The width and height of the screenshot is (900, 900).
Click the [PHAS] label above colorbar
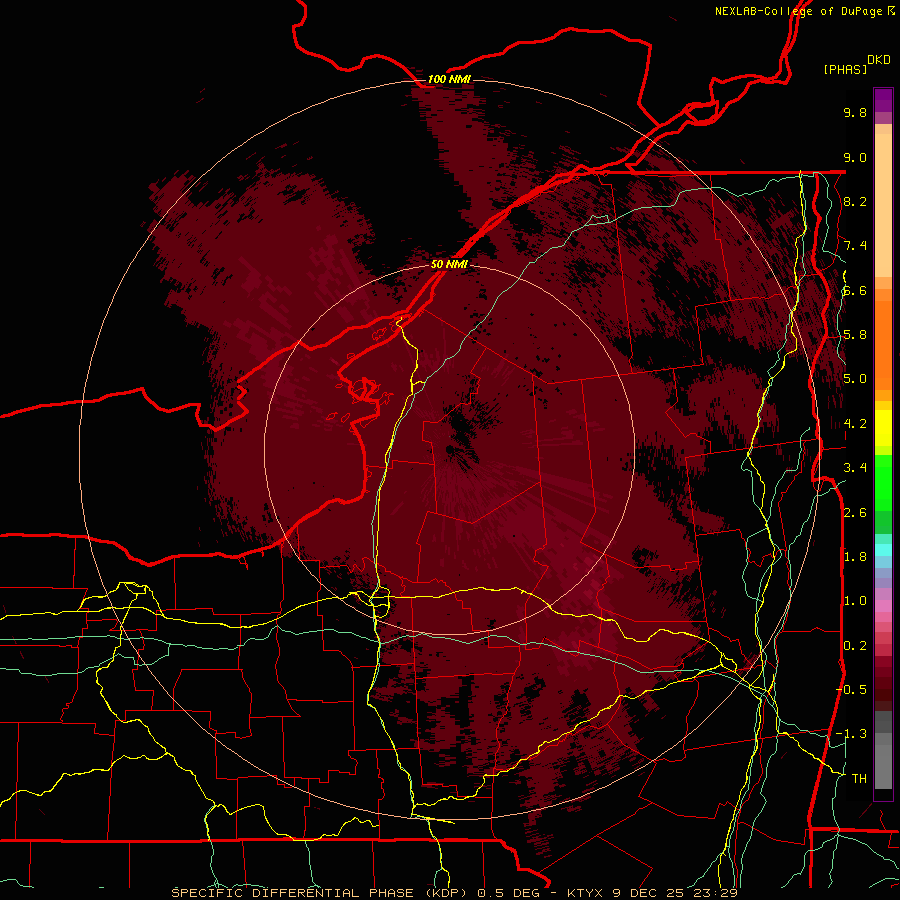[x=845, y=69]
